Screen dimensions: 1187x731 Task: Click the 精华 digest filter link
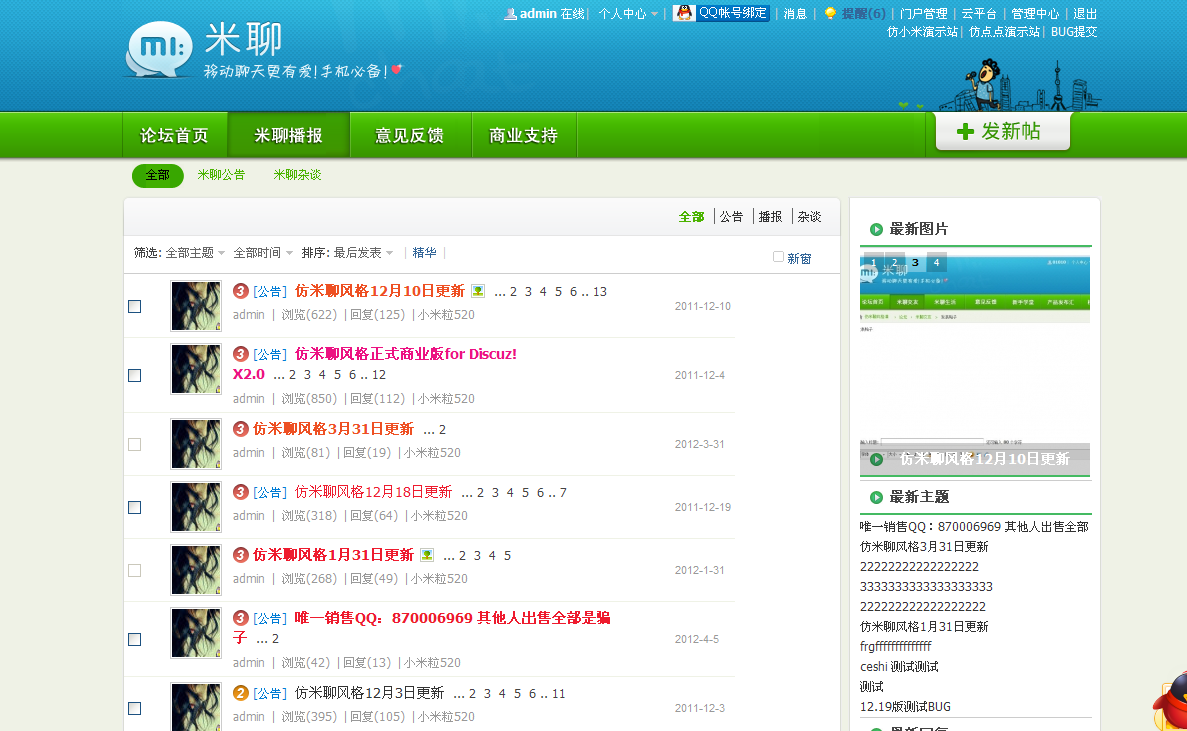click(x=424, y=253)
